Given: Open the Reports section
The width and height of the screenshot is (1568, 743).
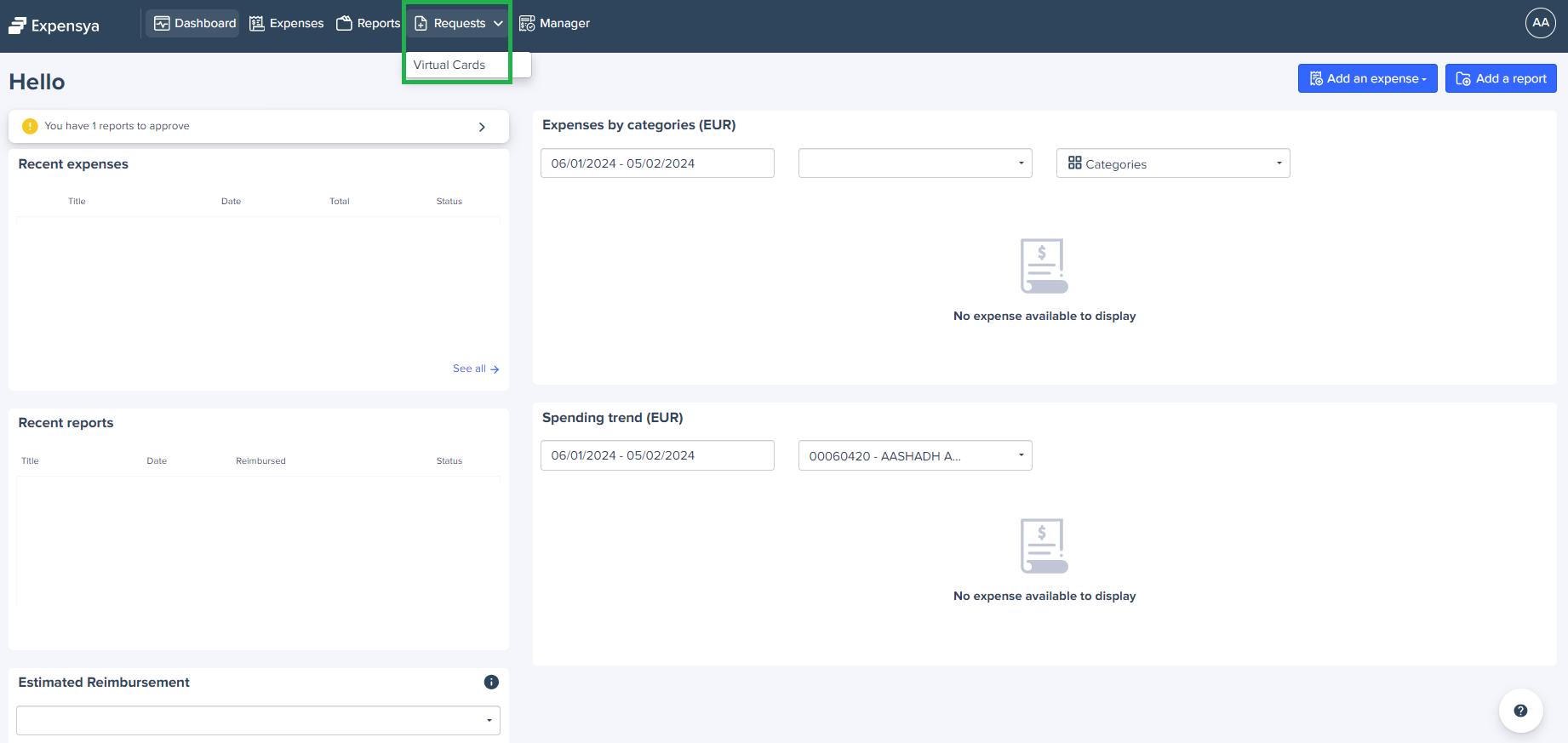Looking at the screenshot, I should click(369, 24).
